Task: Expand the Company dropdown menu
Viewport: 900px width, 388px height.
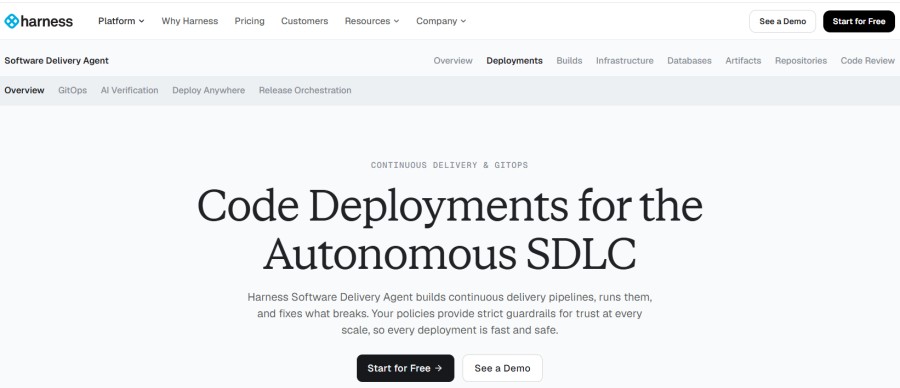Action: point(441,21)
